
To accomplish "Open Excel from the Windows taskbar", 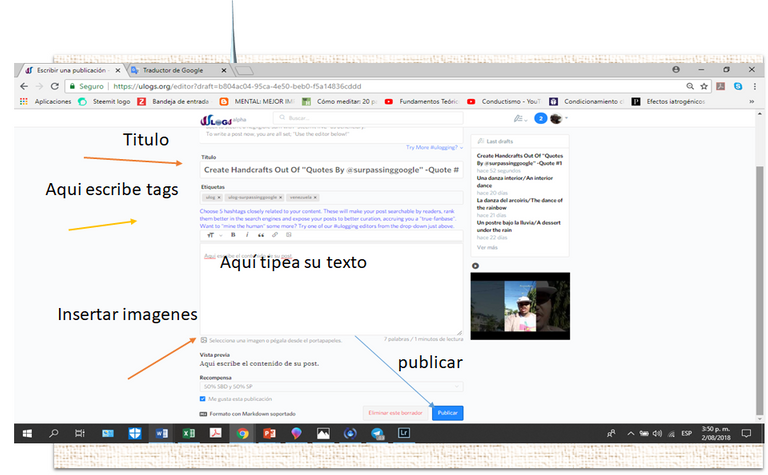I will [x=188, y=433].
